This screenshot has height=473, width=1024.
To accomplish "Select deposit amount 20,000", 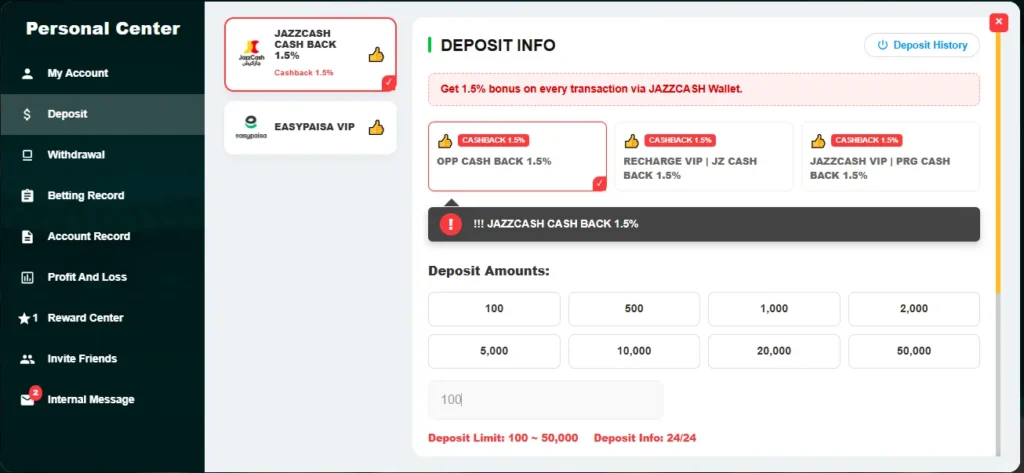I will click(x=774, y=351).
